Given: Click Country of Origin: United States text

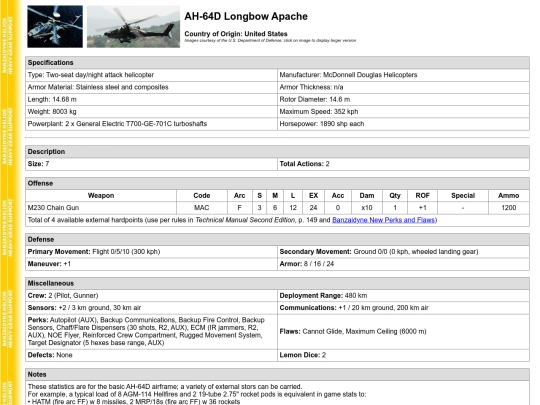Looking at the screenshot, I should click(x=236, y=34).
